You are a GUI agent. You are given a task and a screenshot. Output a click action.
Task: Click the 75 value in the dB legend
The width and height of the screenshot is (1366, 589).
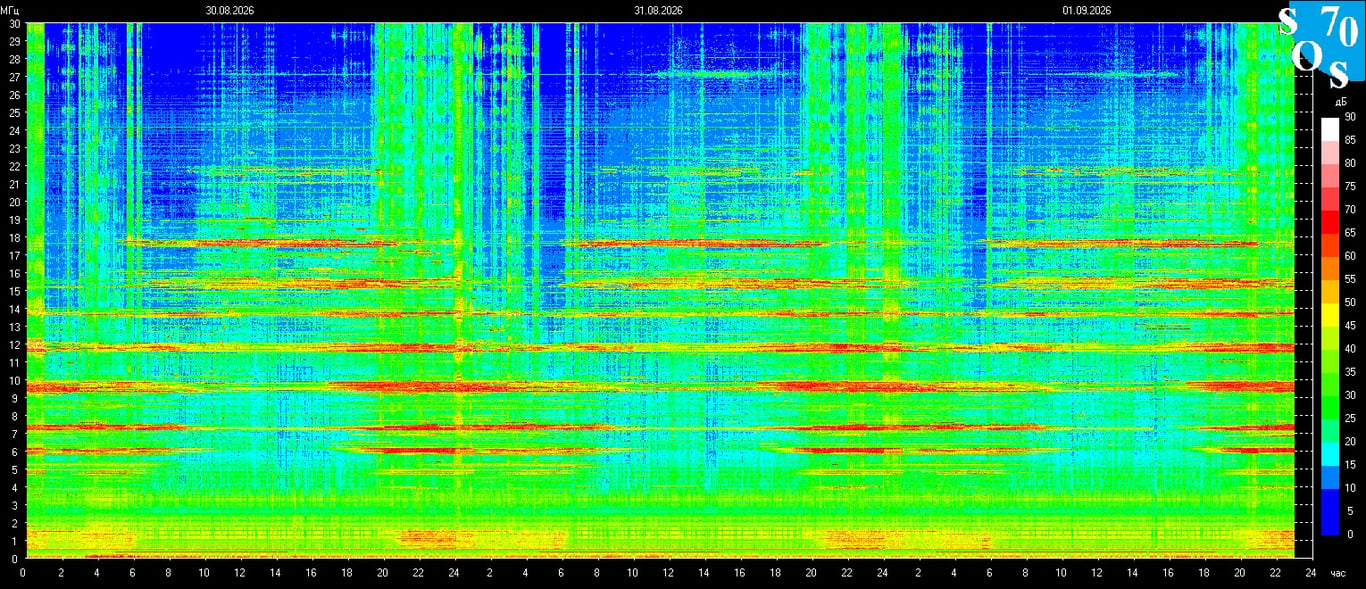(1350, 186)
